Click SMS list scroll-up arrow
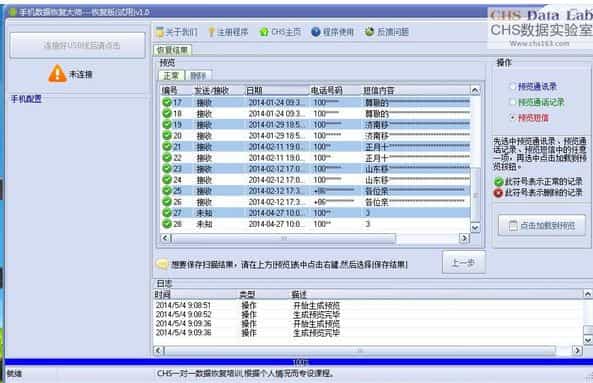The height and width of the screenshot is (383, 593). [475, 90]
